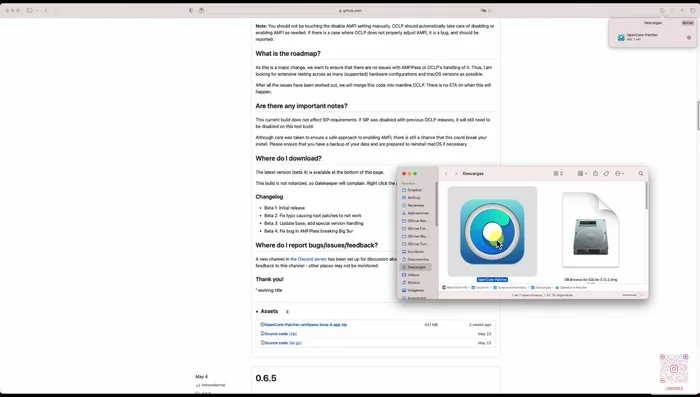
Task: Click Macintosh HD in Finder path bar
Action: 454,288
